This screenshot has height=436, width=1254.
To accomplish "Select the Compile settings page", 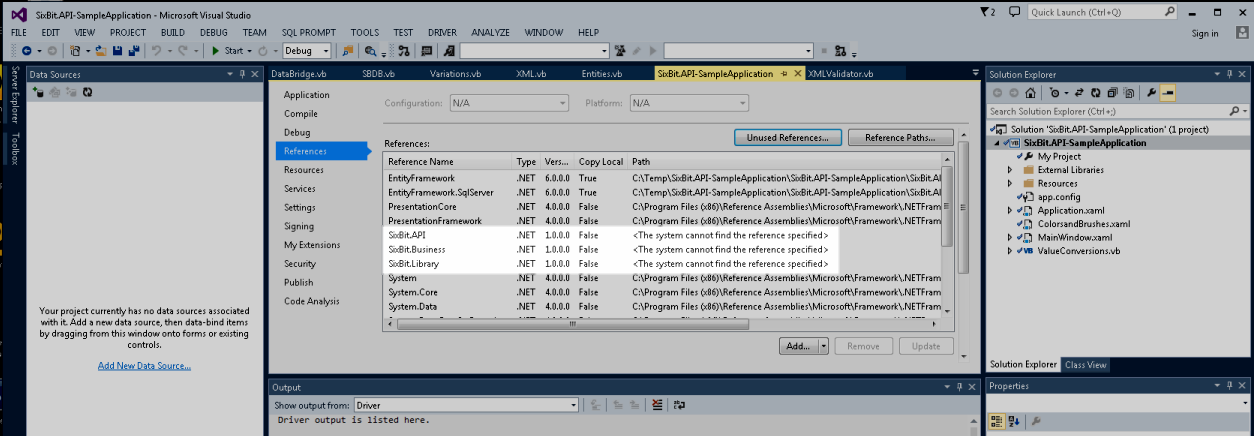I will pos(301,114).
